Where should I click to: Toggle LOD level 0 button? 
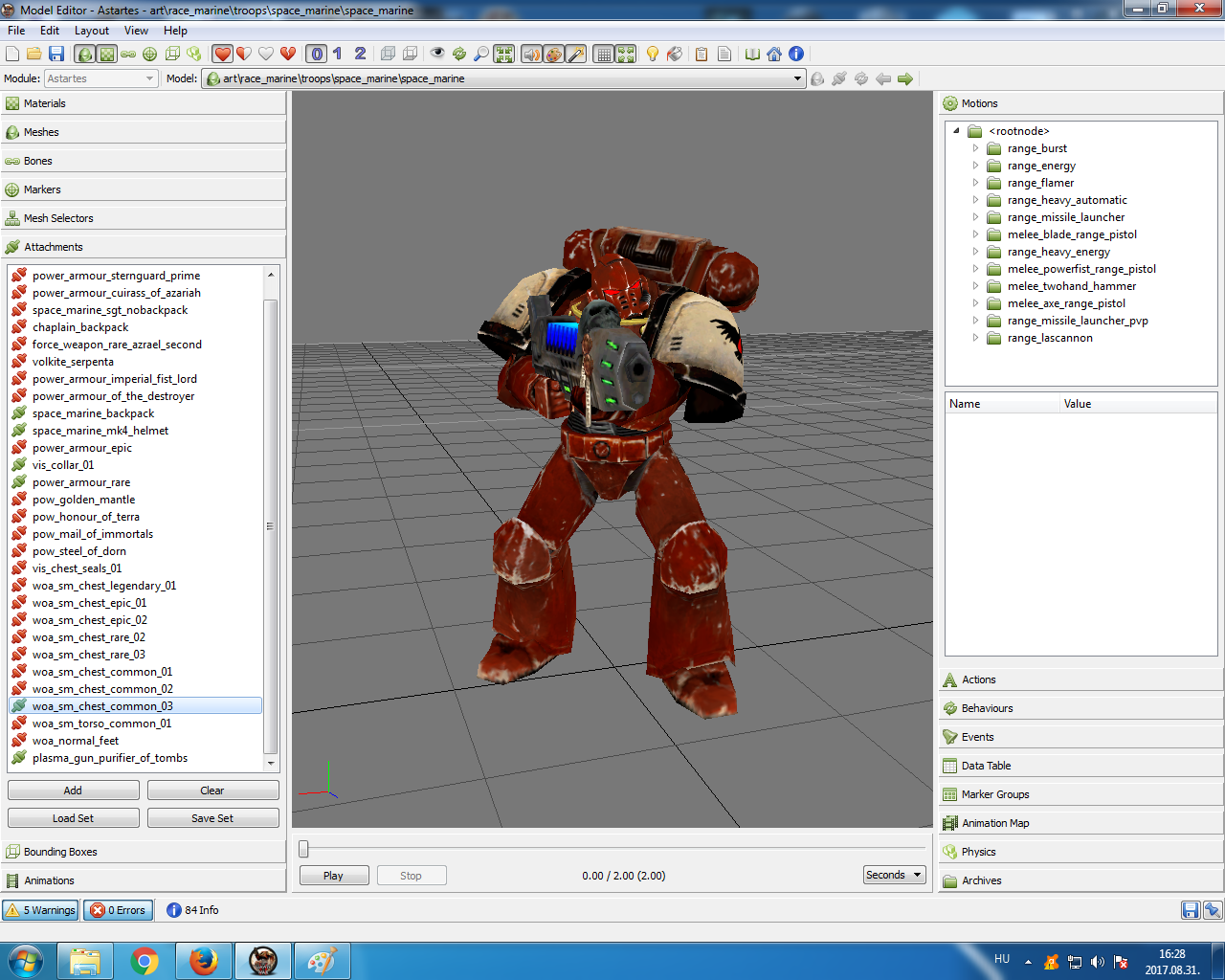point(318,55)
